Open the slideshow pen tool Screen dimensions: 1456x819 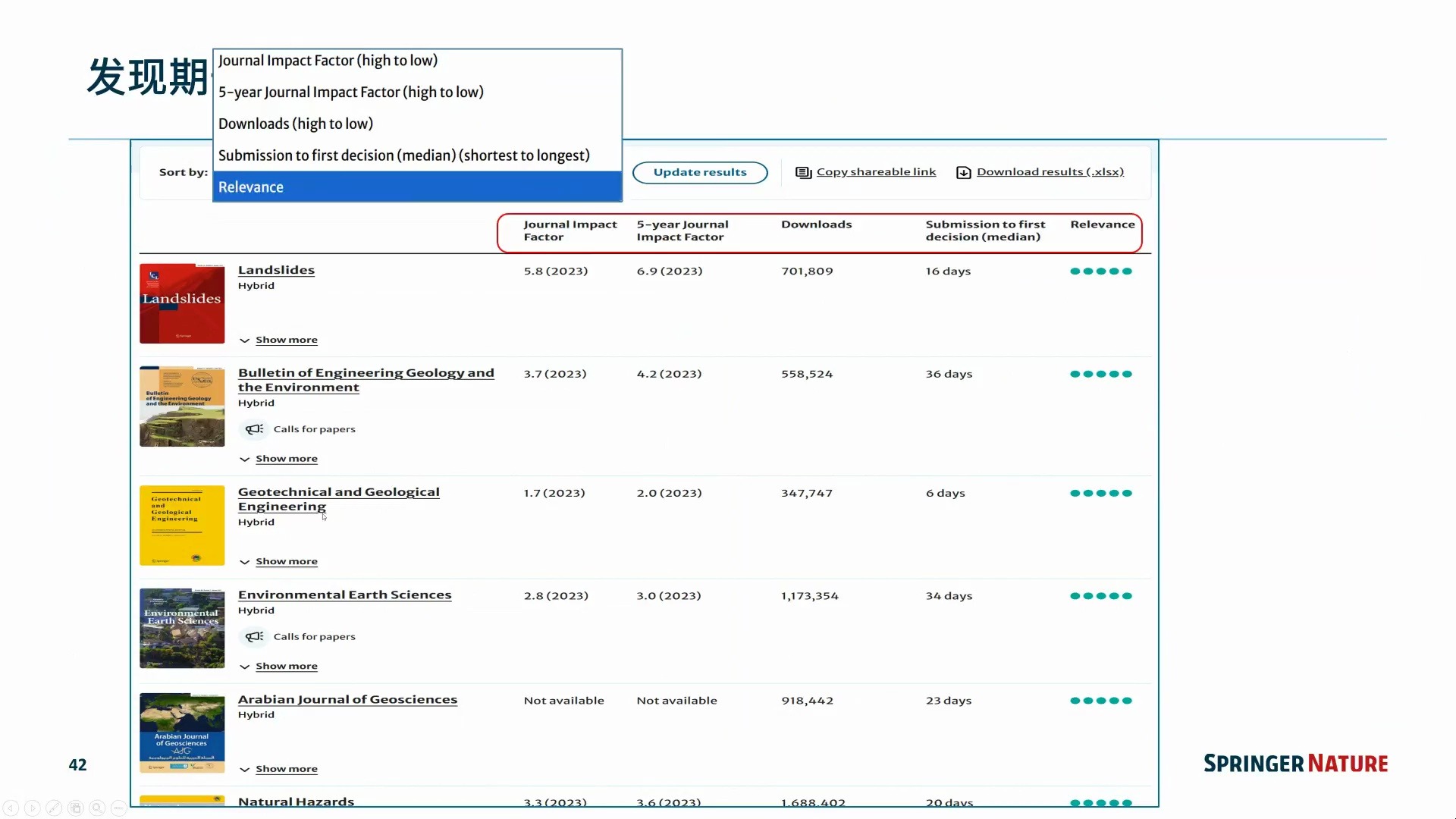[54, 808]
